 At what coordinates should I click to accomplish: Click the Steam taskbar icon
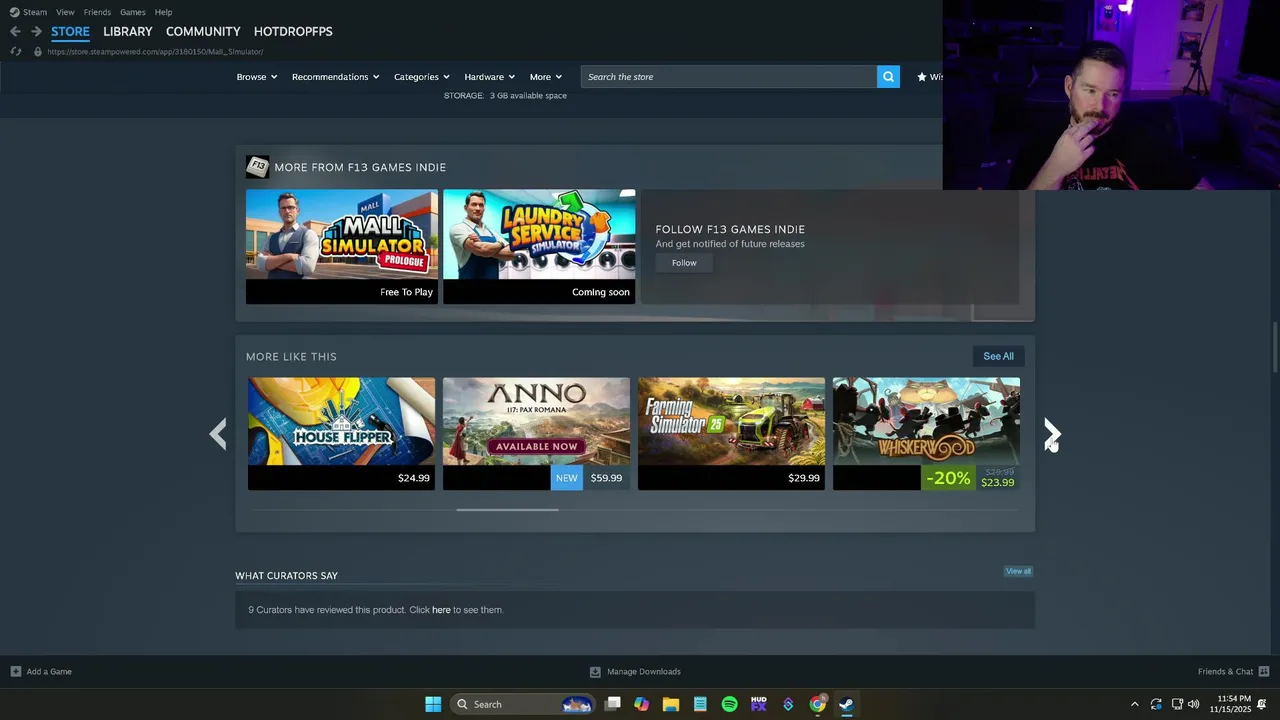846,704
